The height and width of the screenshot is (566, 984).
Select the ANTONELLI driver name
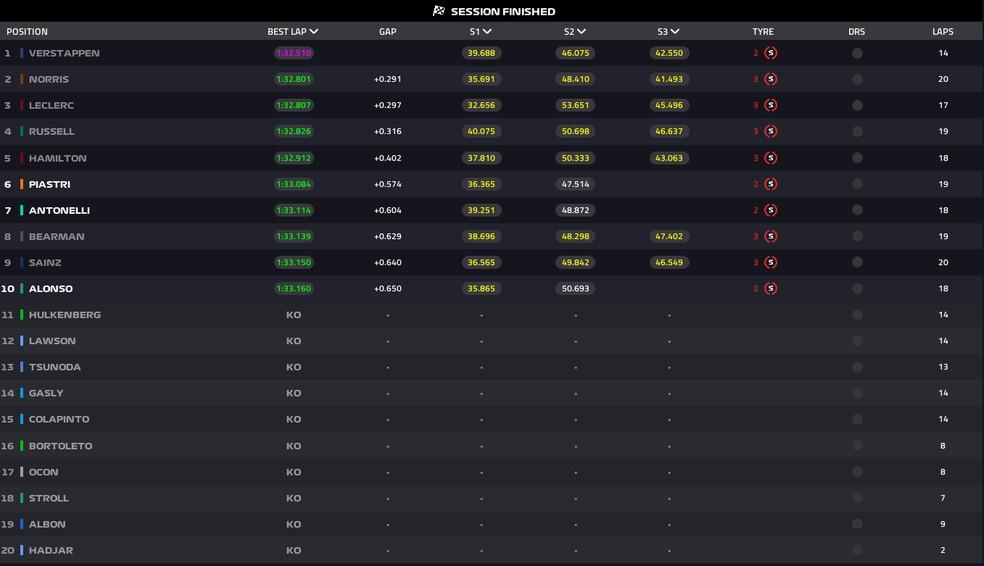click(59, 210)
